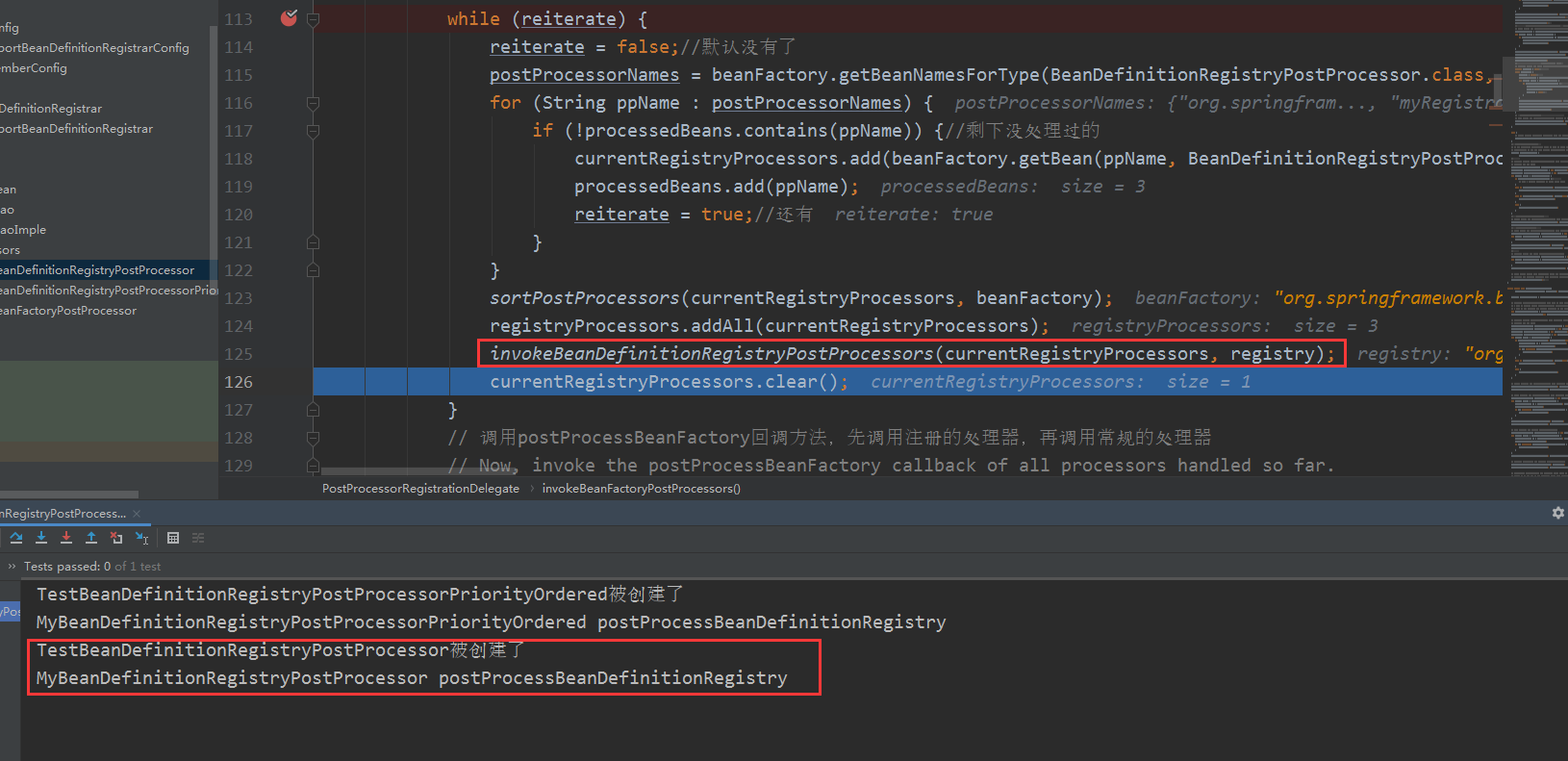
Task: Click the Trace Current Stream Chain icon
Action: point(198,538)
